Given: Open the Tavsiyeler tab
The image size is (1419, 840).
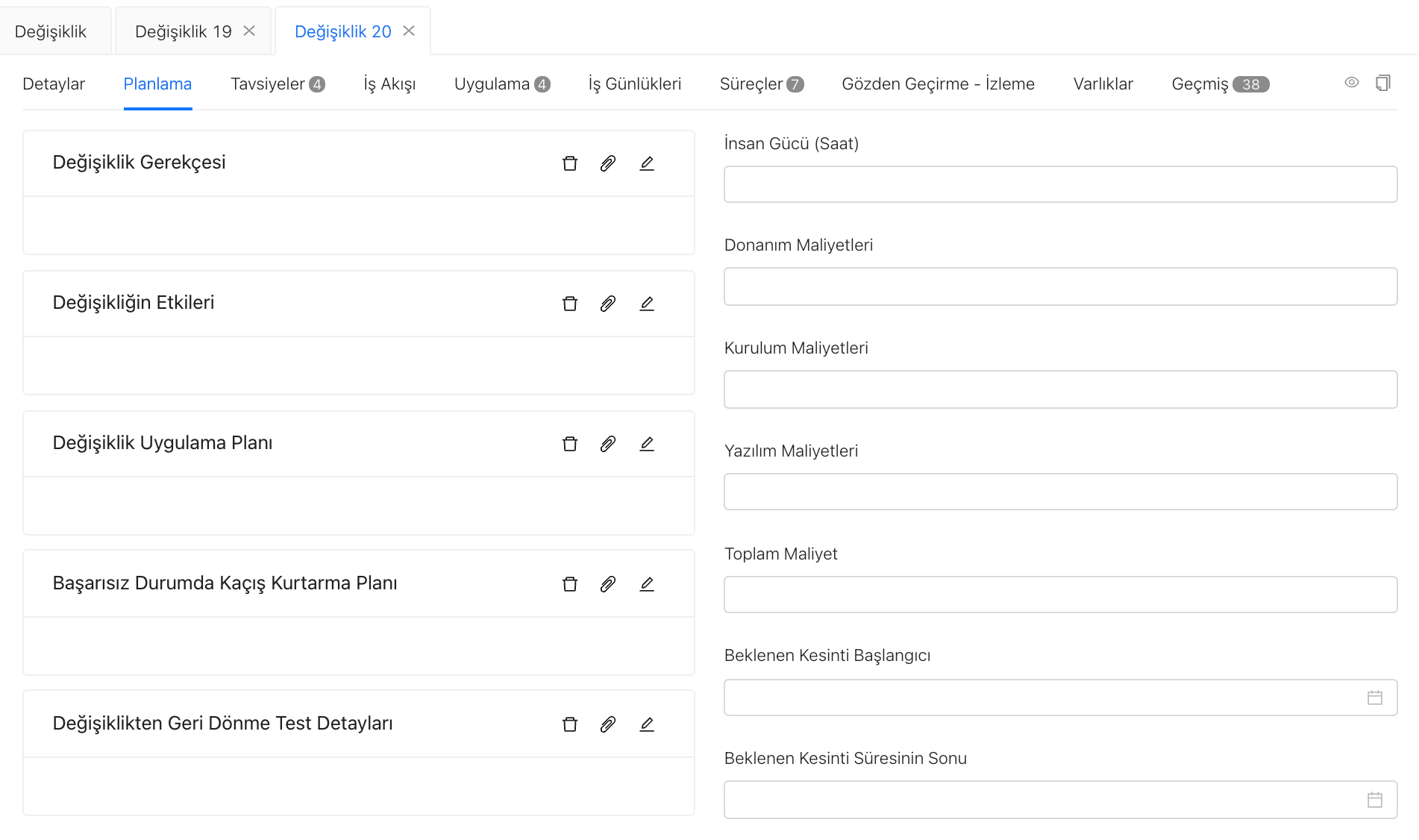Looking at the screenshot, I should (277, 84).
